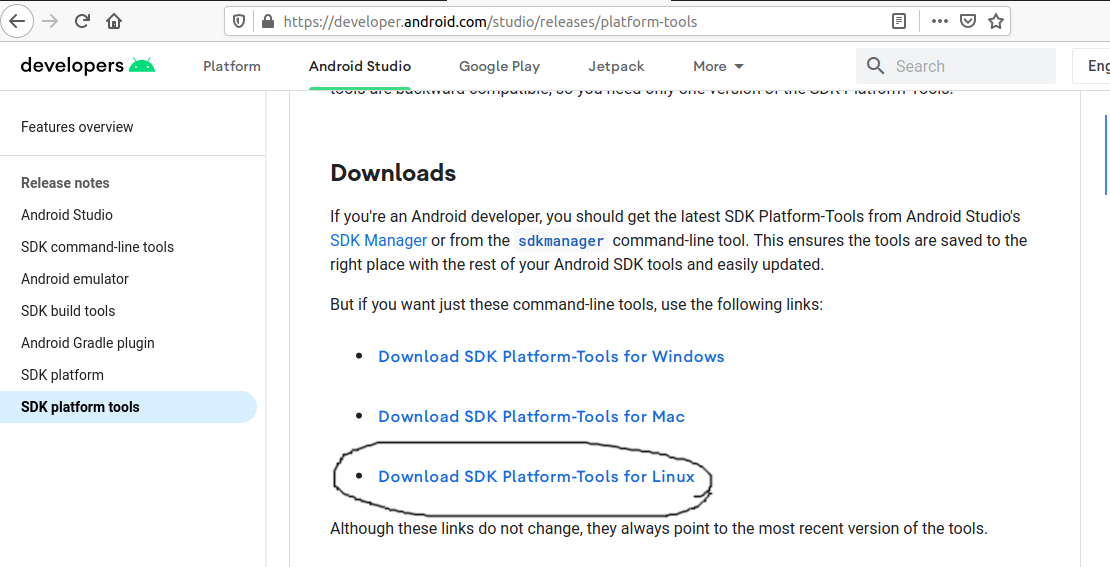Download SDK Platform-Tools for Mac
Screen dimensions: 1110x567
click(531, 416)
